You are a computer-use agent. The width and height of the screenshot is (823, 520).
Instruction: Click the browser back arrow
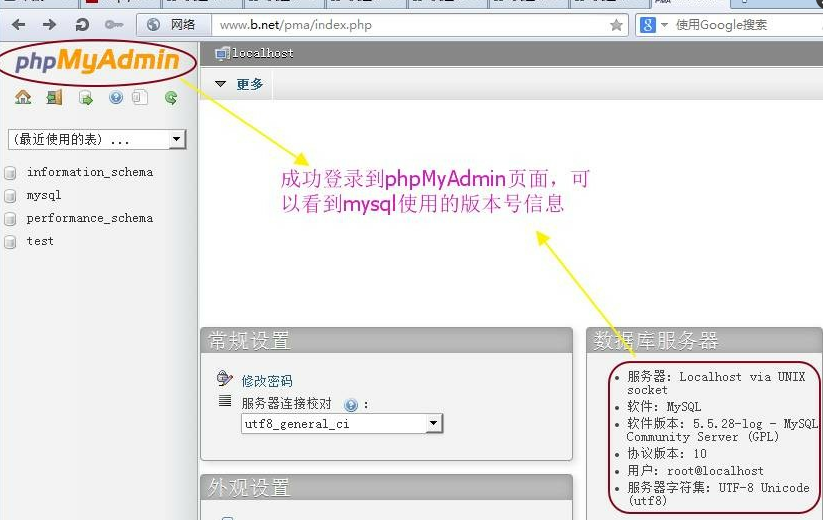tap(18, 25)
